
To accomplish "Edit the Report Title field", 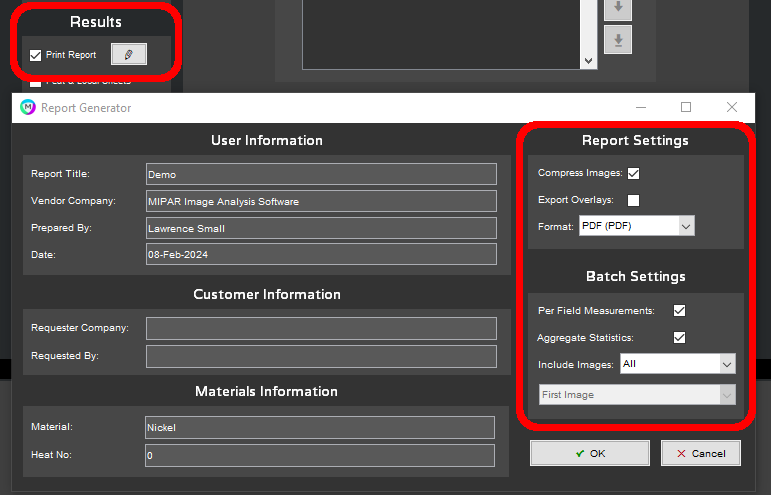I will [x=321, y=174].
